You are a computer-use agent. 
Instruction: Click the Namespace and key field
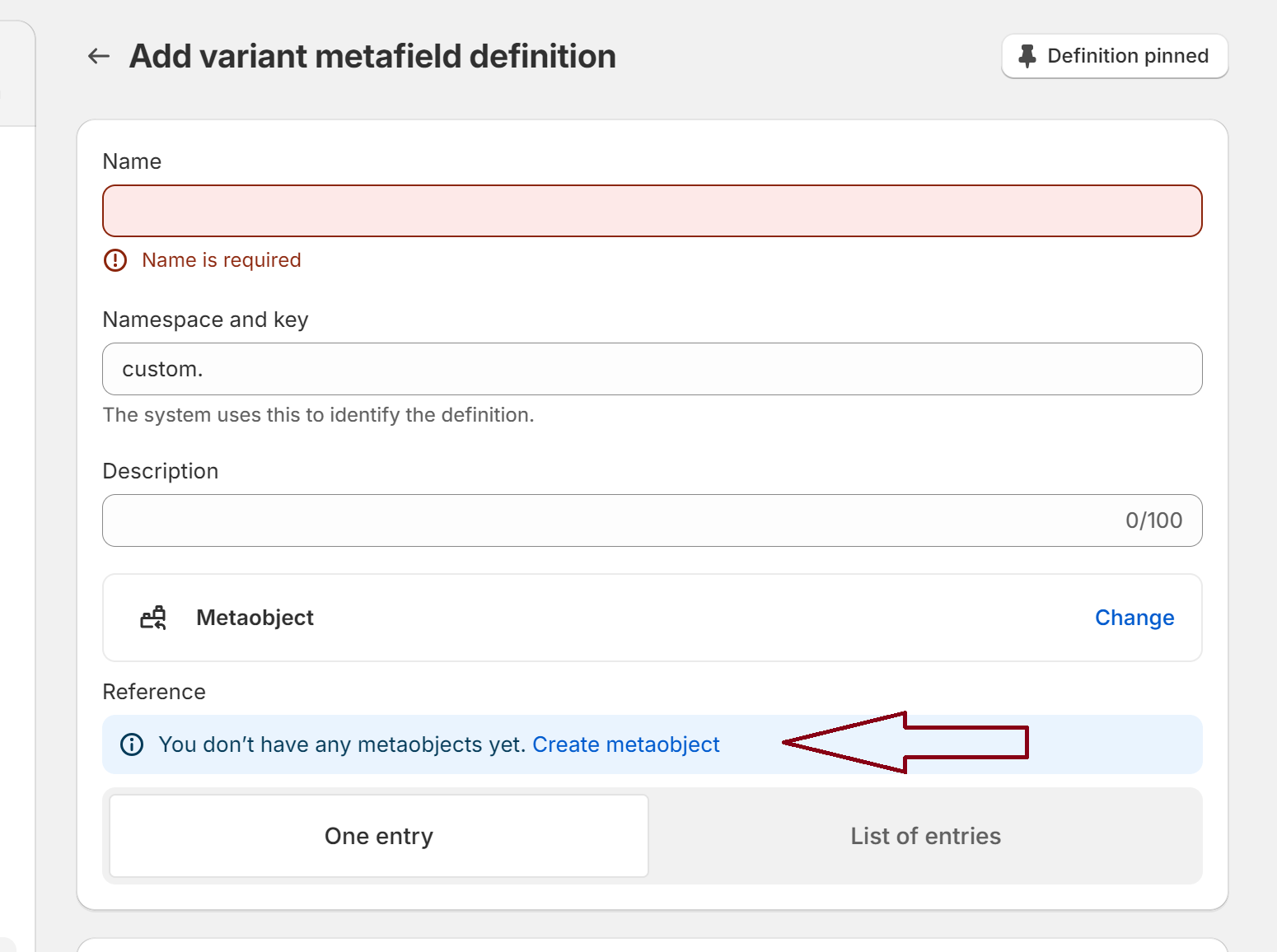coord(652,369)
